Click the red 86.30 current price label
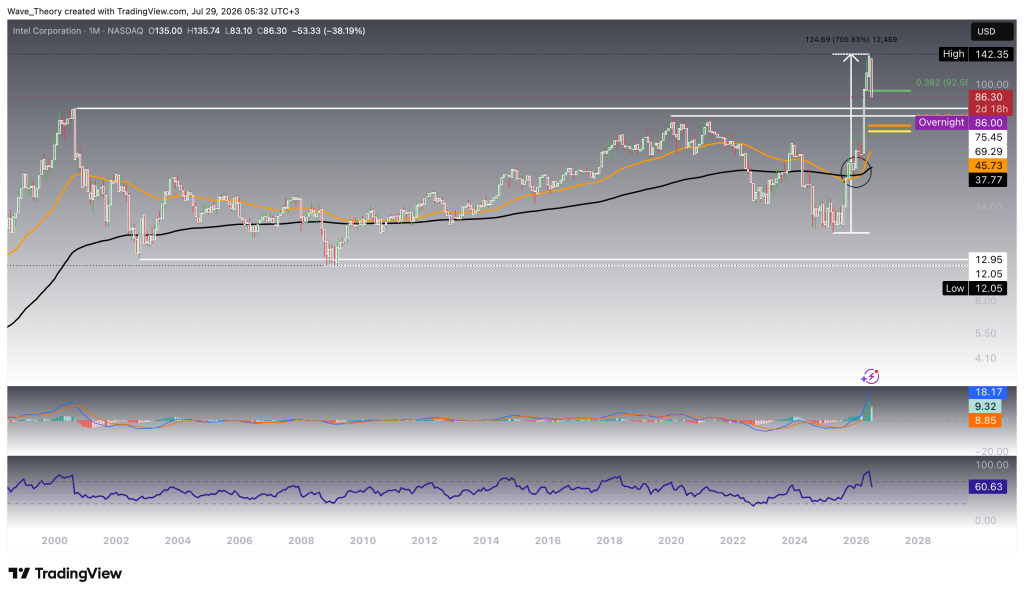Screen dimensions: 1024x595 (990, 97)
